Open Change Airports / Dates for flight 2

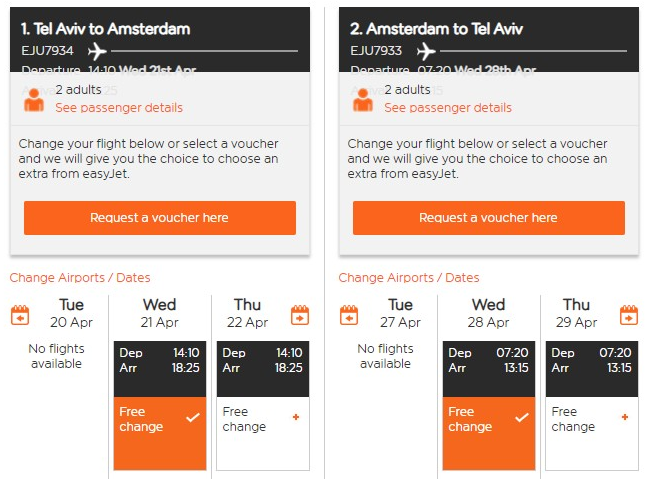point(409,277)
